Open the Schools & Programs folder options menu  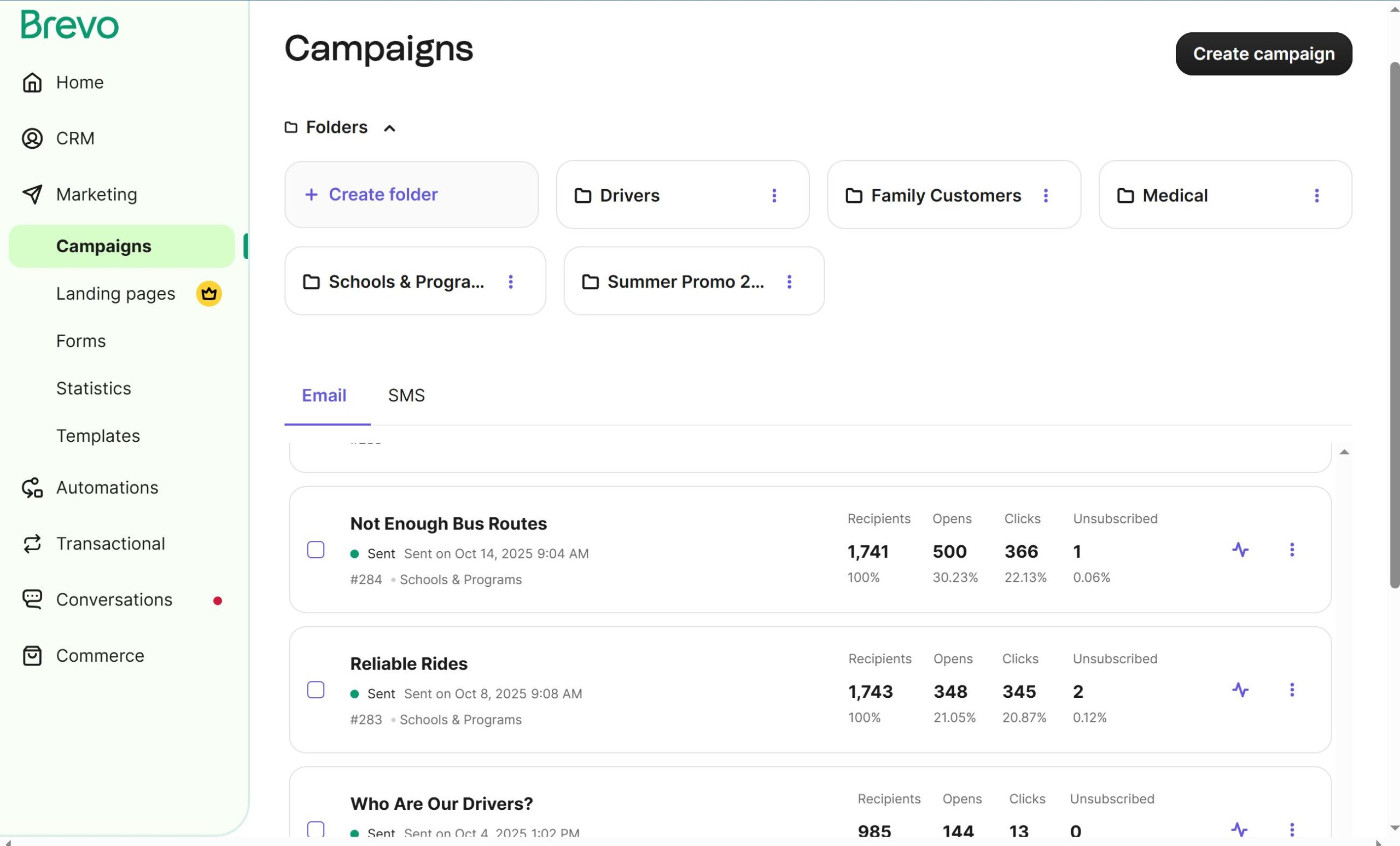(x=511, y=282)
